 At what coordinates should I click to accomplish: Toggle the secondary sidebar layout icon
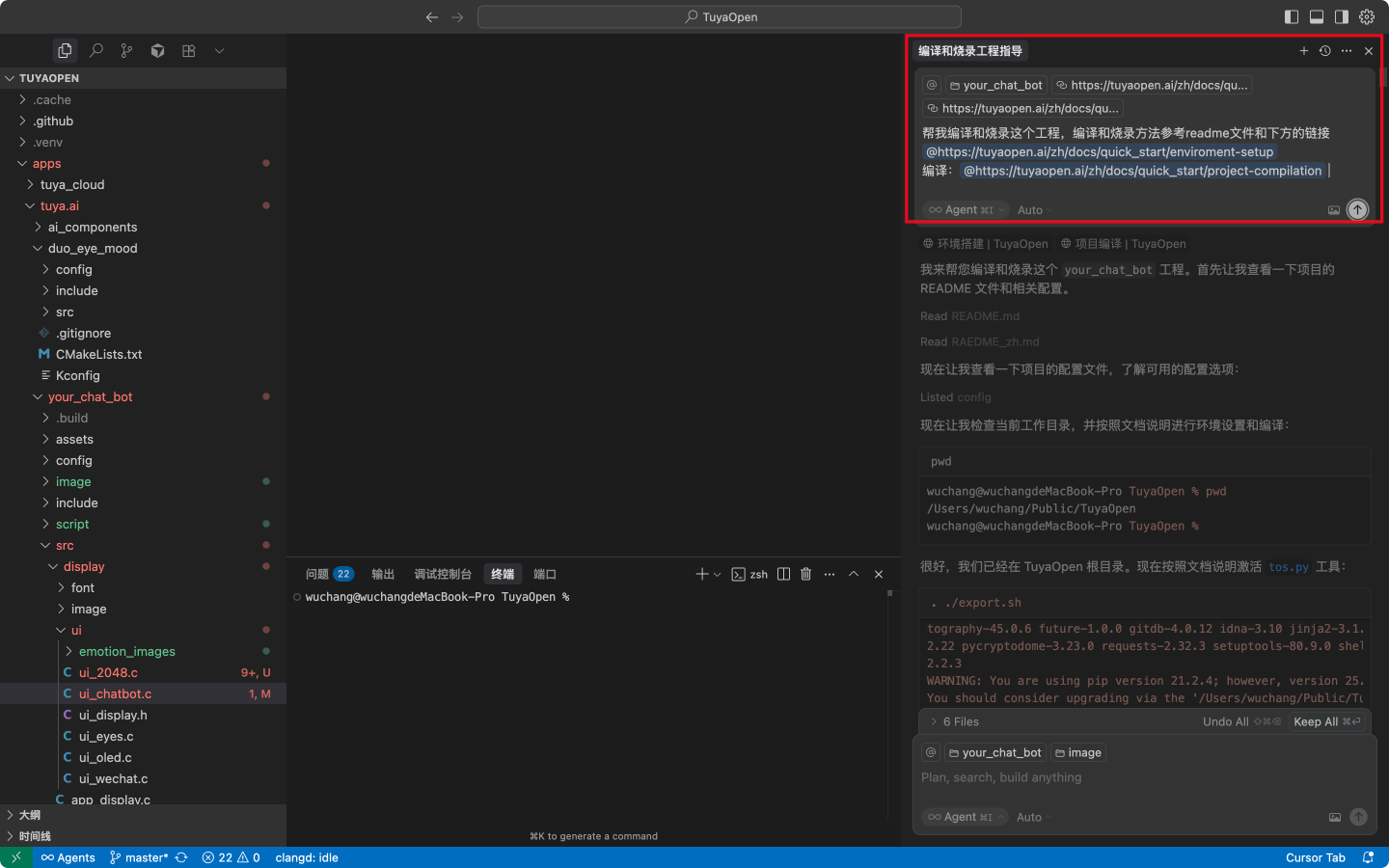(x=1342, y=17)
